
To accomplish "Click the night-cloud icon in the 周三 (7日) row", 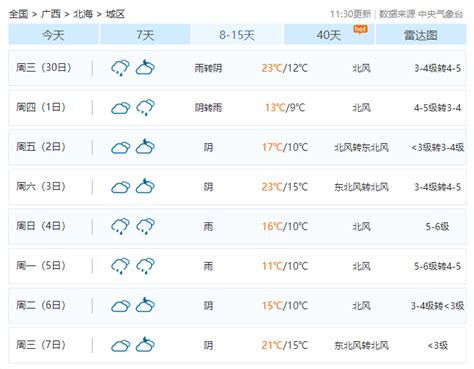I will click(x=145, y=344).
